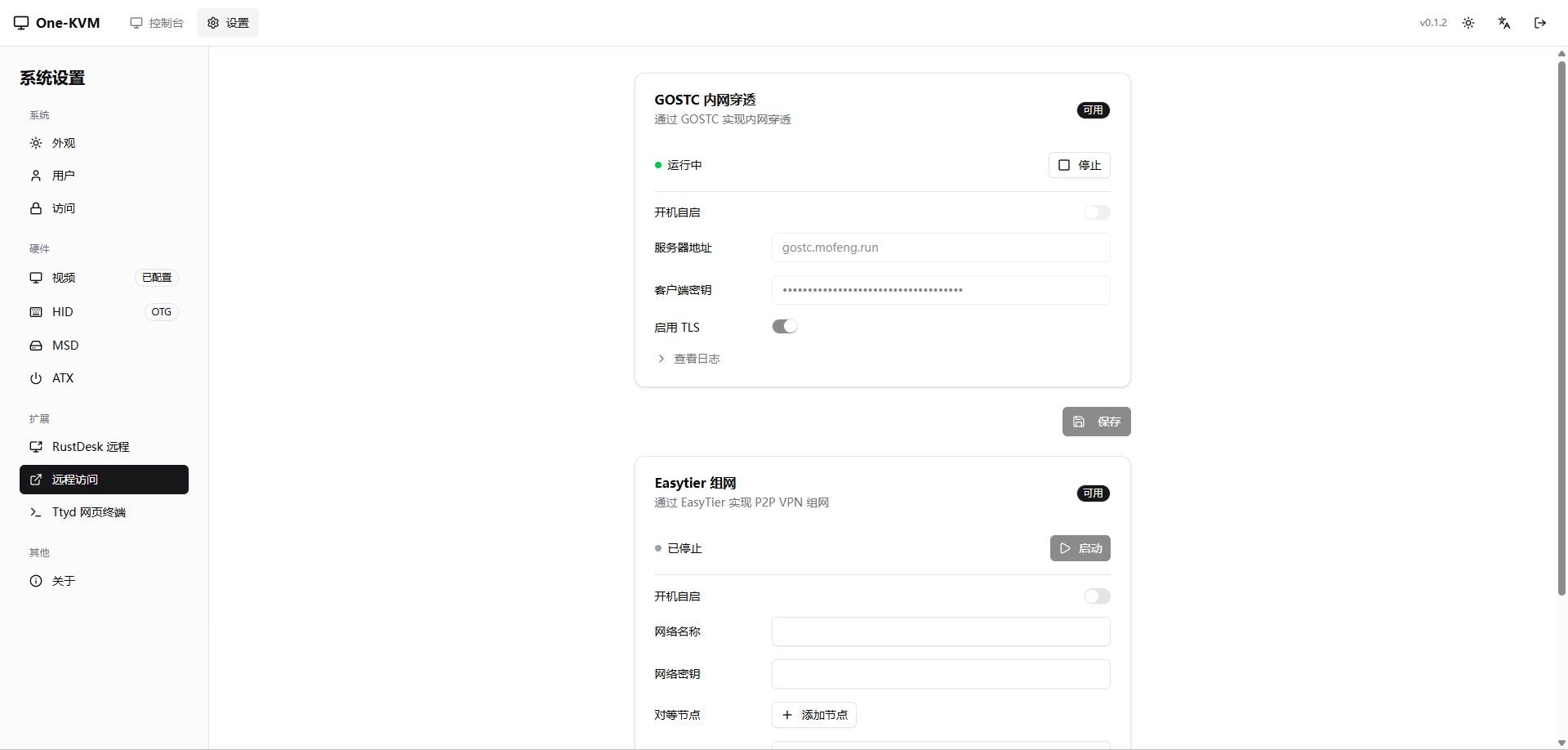
Task: Click the 服务器地址 input field
Action: click(940, 248)
